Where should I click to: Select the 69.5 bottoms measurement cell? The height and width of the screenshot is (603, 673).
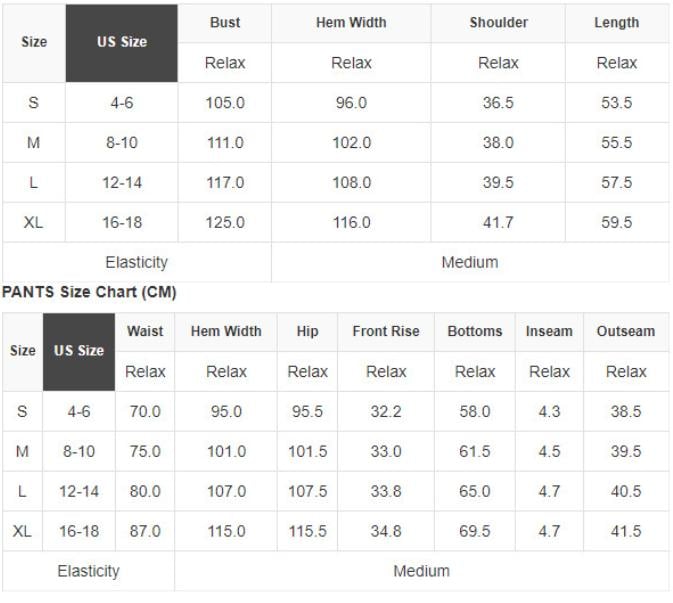tap(475, 531)
